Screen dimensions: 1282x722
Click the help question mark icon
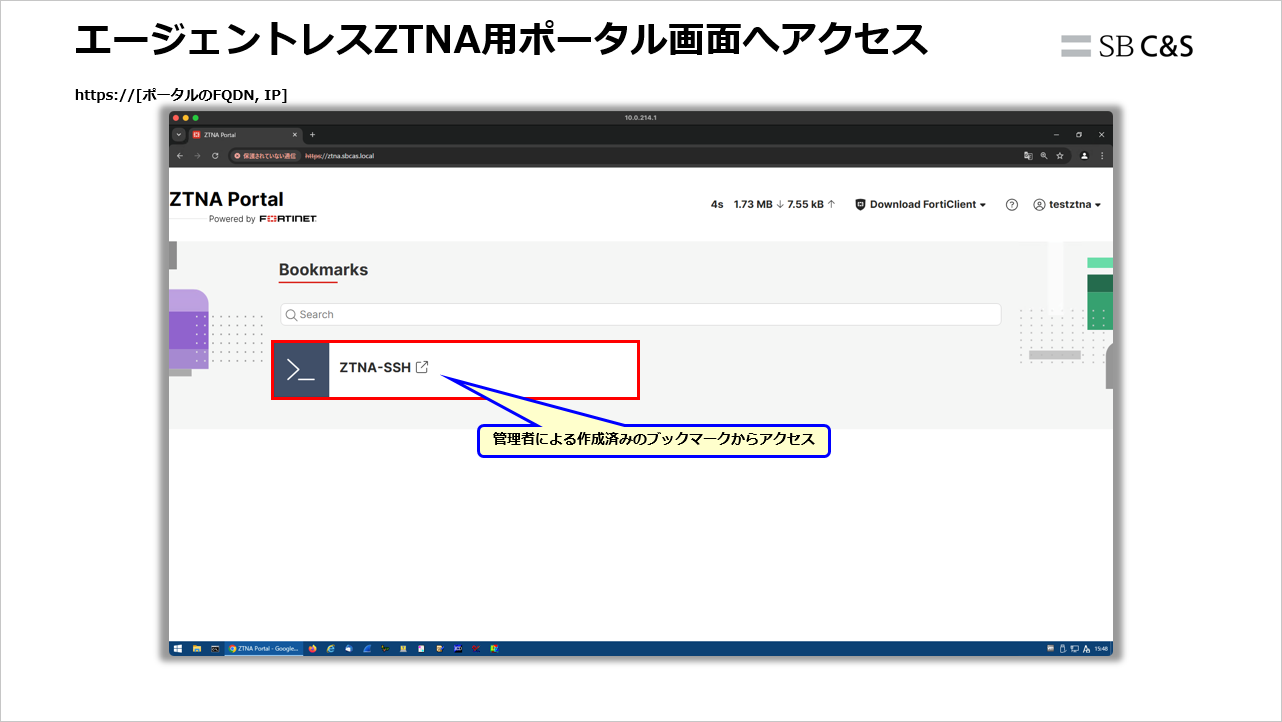tap(1012, 204)
